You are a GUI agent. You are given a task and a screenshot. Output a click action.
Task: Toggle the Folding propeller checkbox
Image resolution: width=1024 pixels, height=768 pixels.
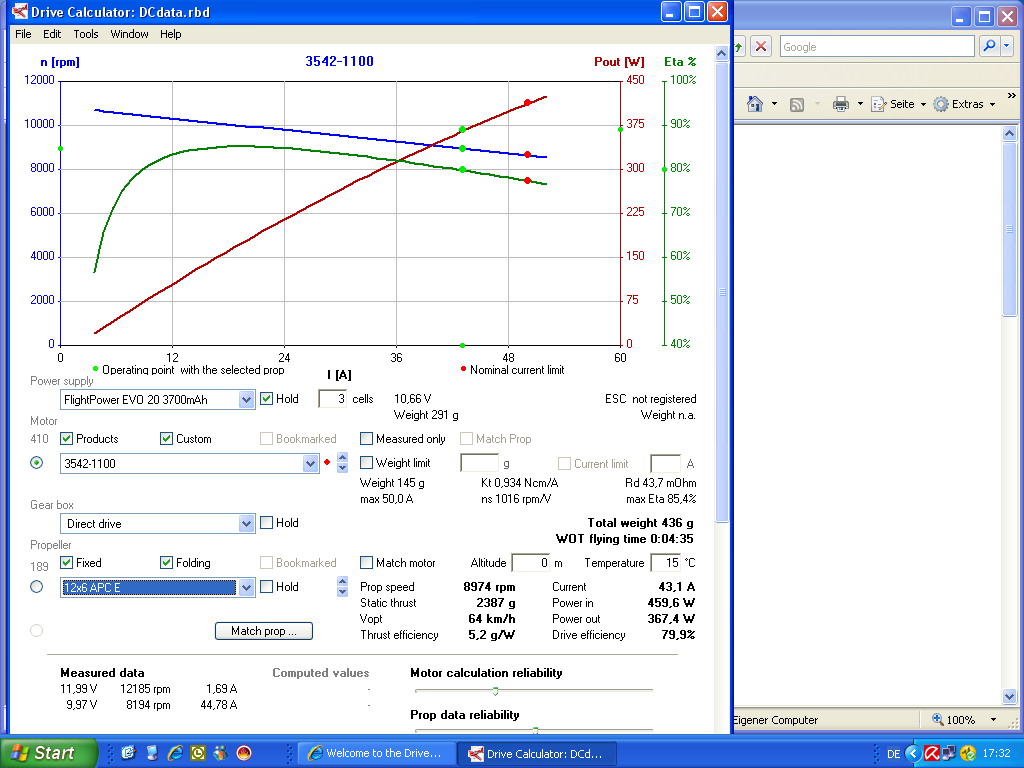pos(167,563)
